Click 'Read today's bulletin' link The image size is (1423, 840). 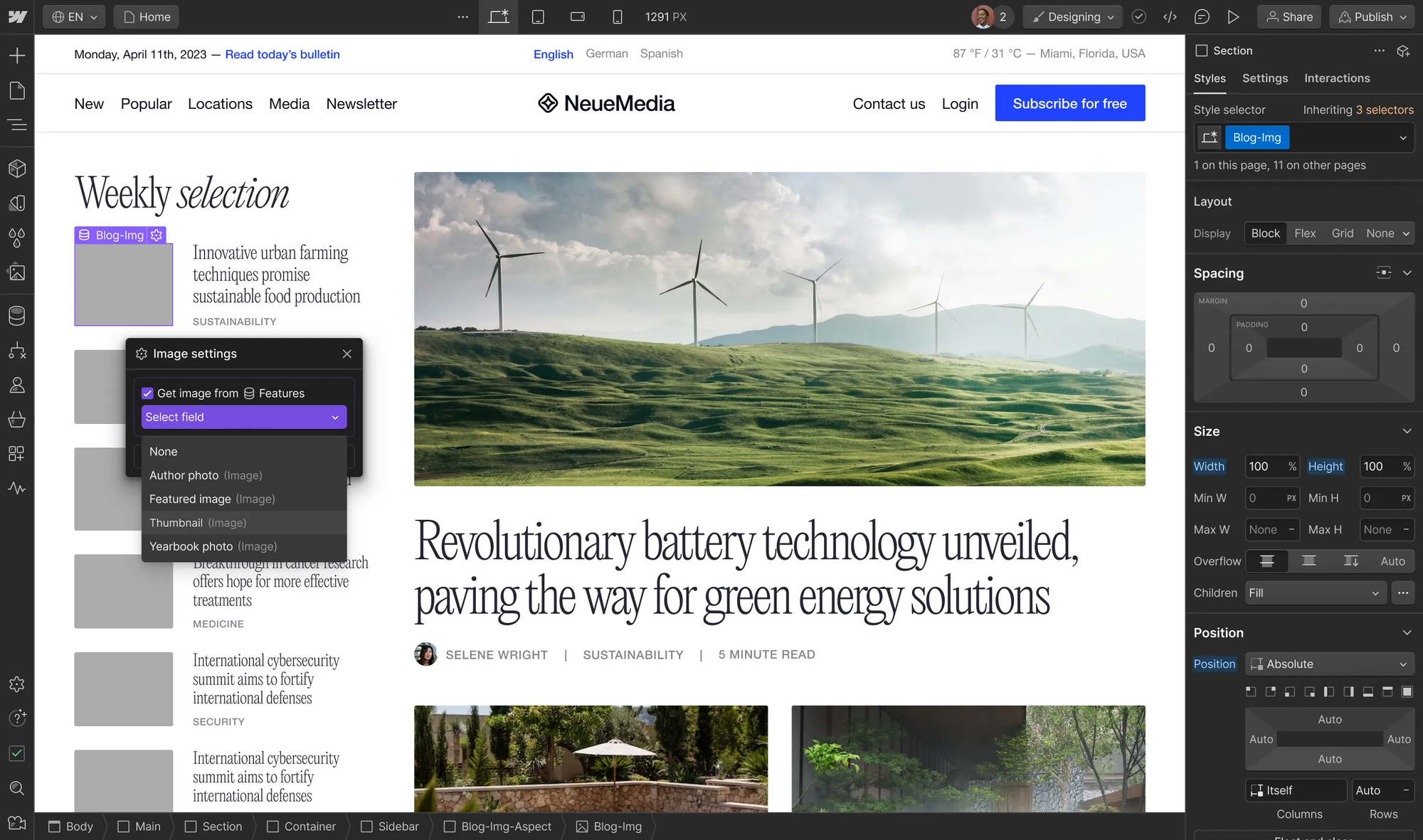(x=282, y=53)
